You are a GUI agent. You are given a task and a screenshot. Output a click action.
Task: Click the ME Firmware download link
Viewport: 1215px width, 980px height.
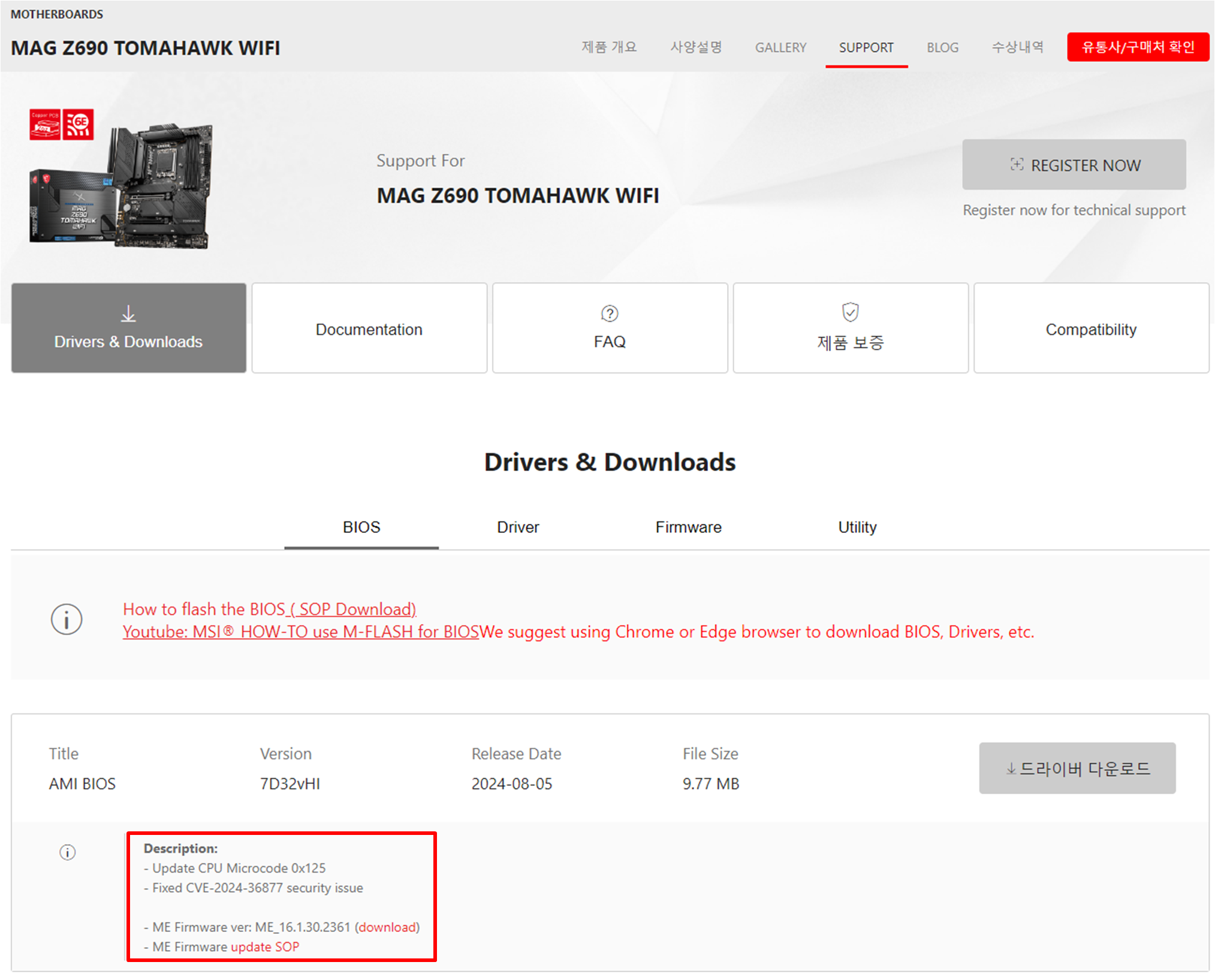click(x=387, y=927)
